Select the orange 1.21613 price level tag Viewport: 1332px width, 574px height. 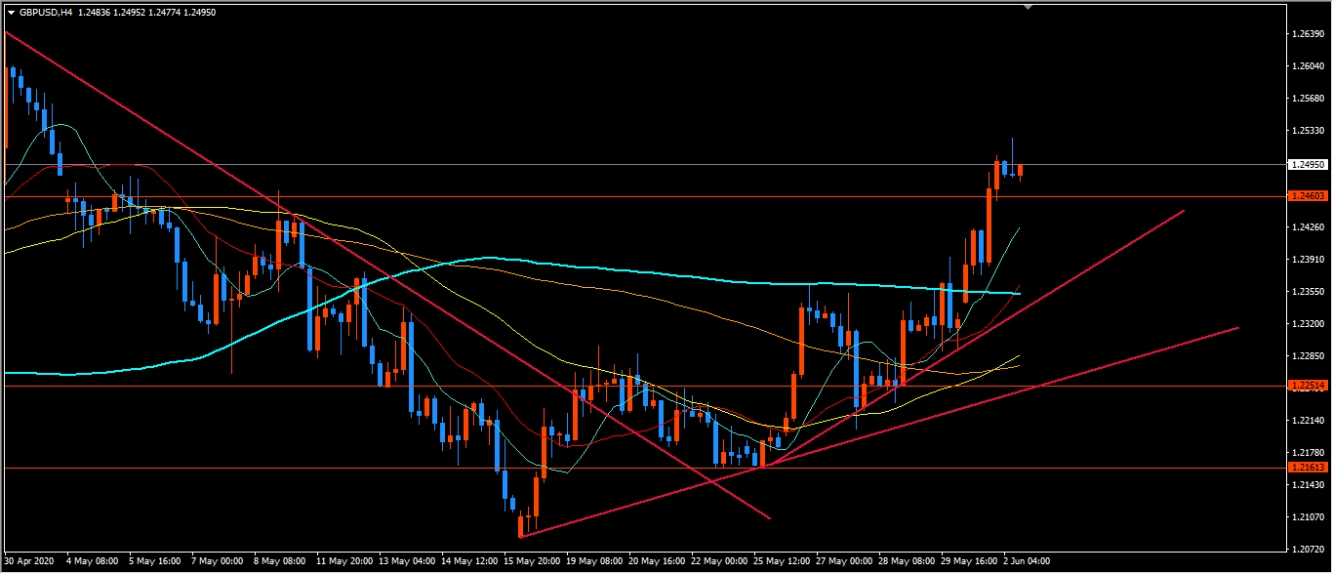pos(1309,468)
